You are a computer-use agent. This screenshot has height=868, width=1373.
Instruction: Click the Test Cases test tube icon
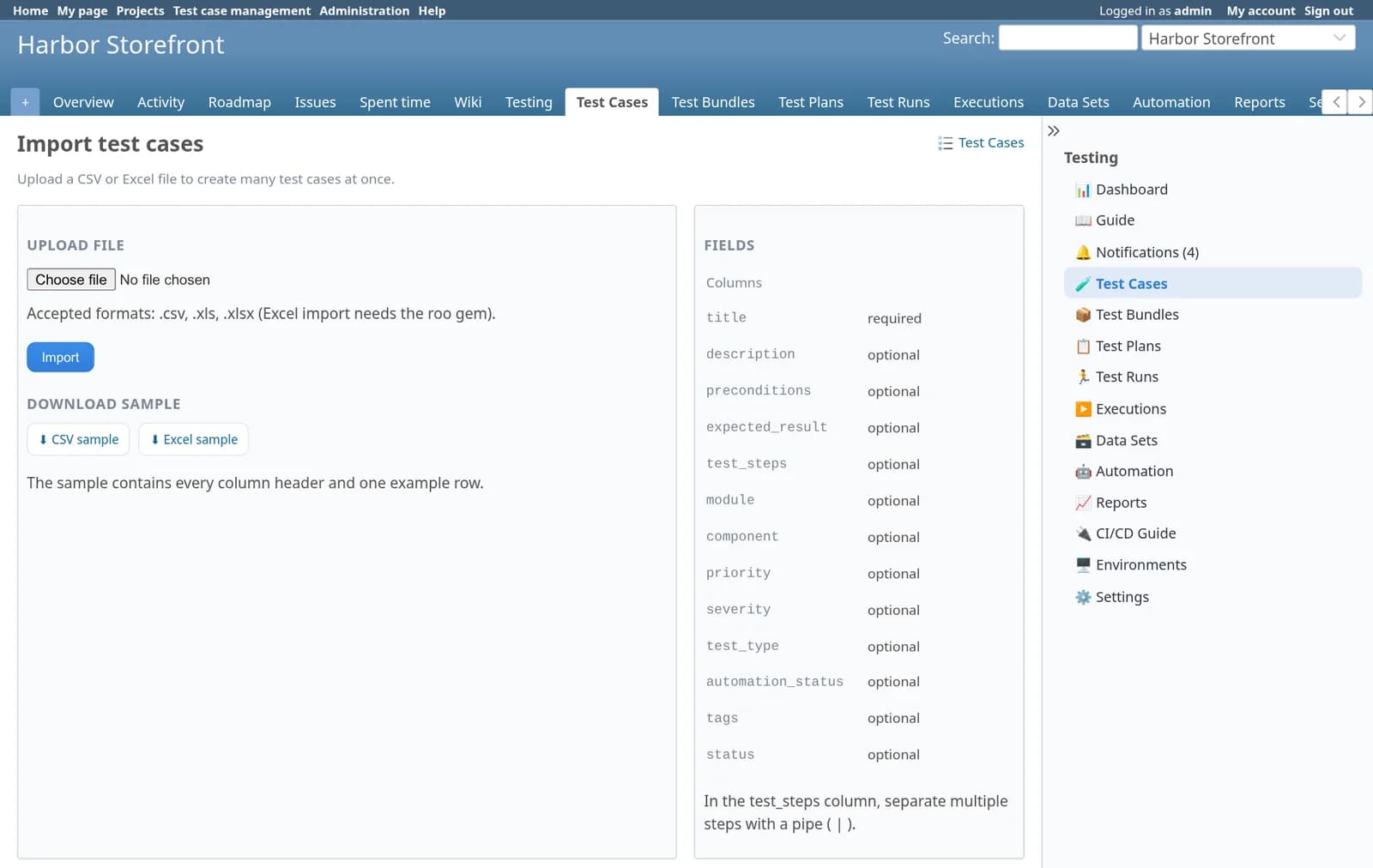click(1083, 284)
